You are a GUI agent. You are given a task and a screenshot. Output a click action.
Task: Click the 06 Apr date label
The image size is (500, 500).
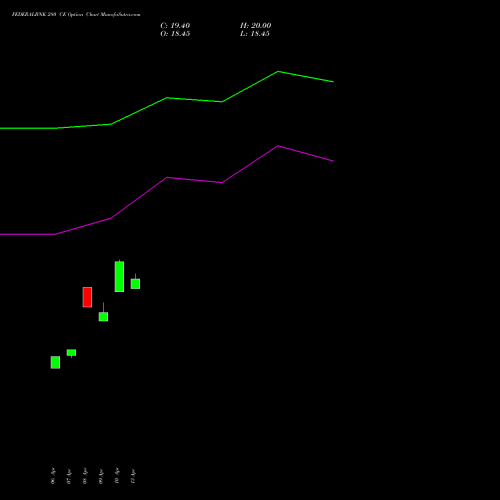[x=53, y=476]
